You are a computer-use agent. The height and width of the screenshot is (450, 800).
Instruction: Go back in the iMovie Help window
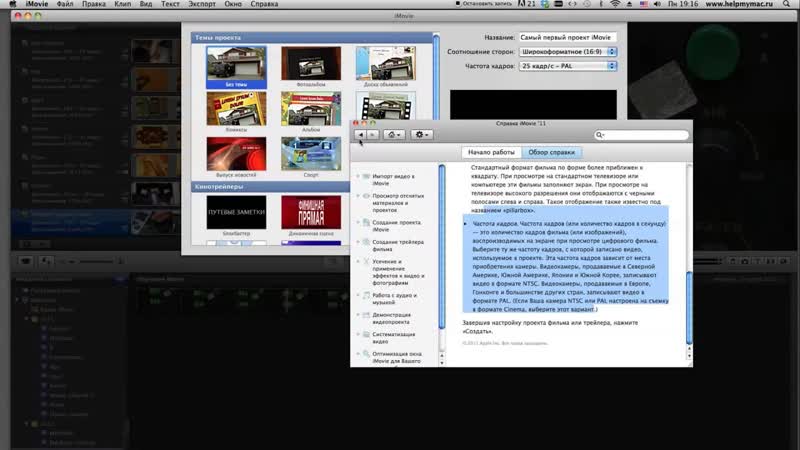click(361, 135)
